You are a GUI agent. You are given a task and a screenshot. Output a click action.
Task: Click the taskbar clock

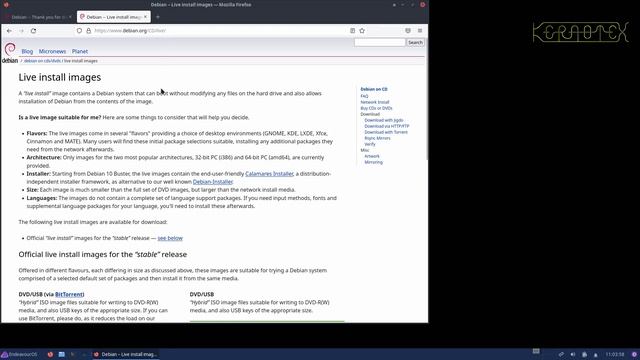615,354
